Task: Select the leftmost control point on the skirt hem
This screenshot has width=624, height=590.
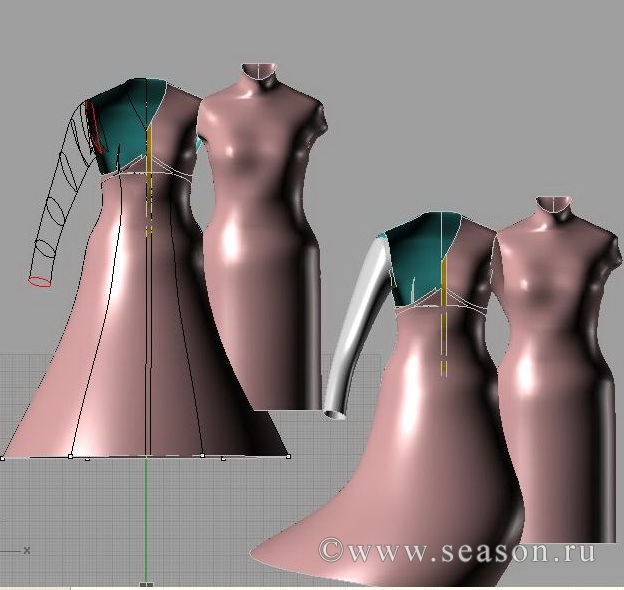Action: pos(3,459)
